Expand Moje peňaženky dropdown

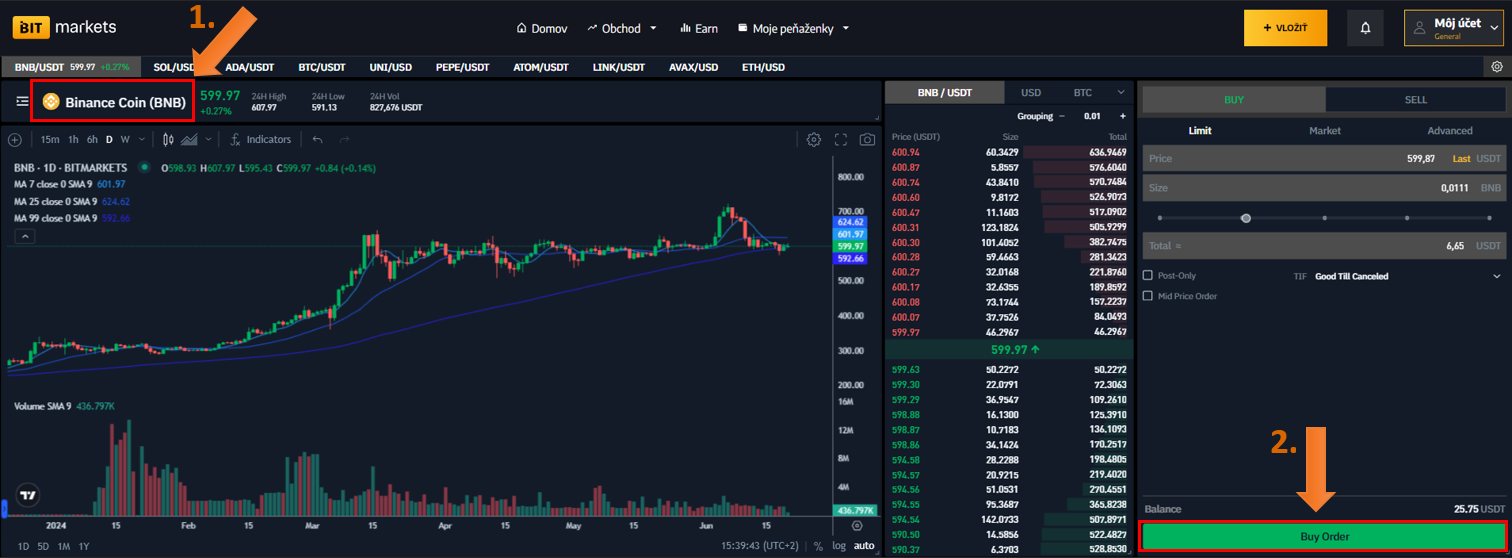click(x=793, y=28)
